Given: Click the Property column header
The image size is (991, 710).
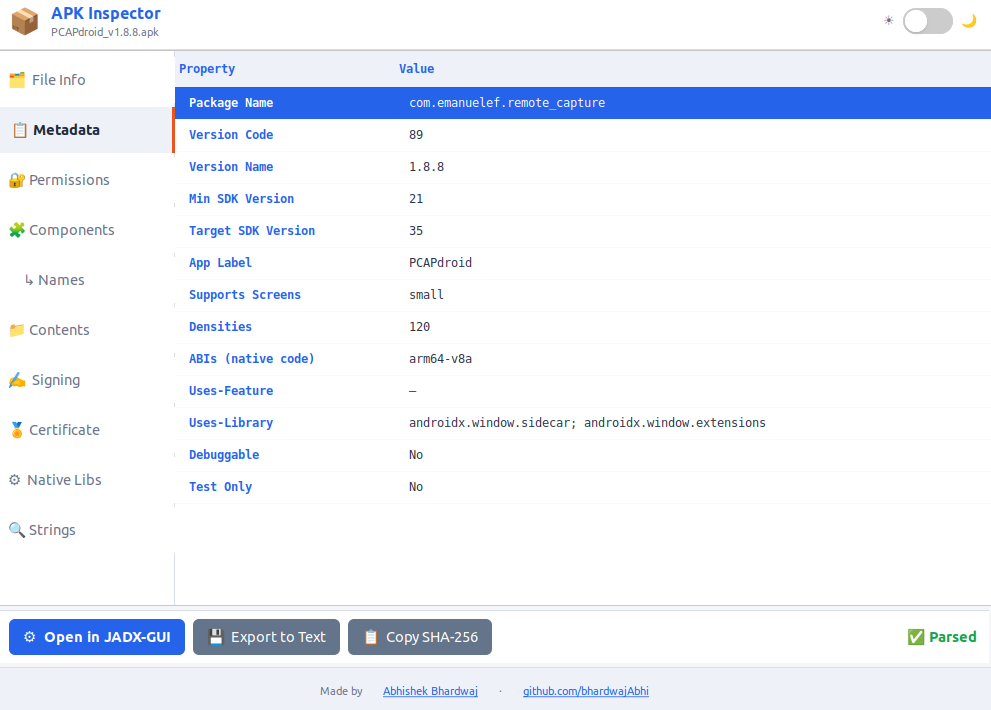Looking at the screenshot, I should (x=207, y=68).
